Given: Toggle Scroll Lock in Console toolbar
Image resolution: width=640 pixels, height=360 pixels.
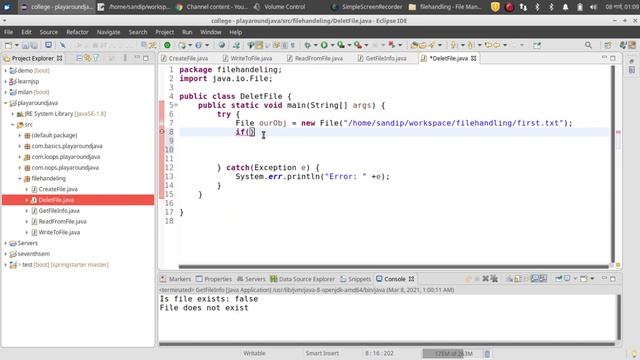Looking at the screenshot, I should coord(518,279).
